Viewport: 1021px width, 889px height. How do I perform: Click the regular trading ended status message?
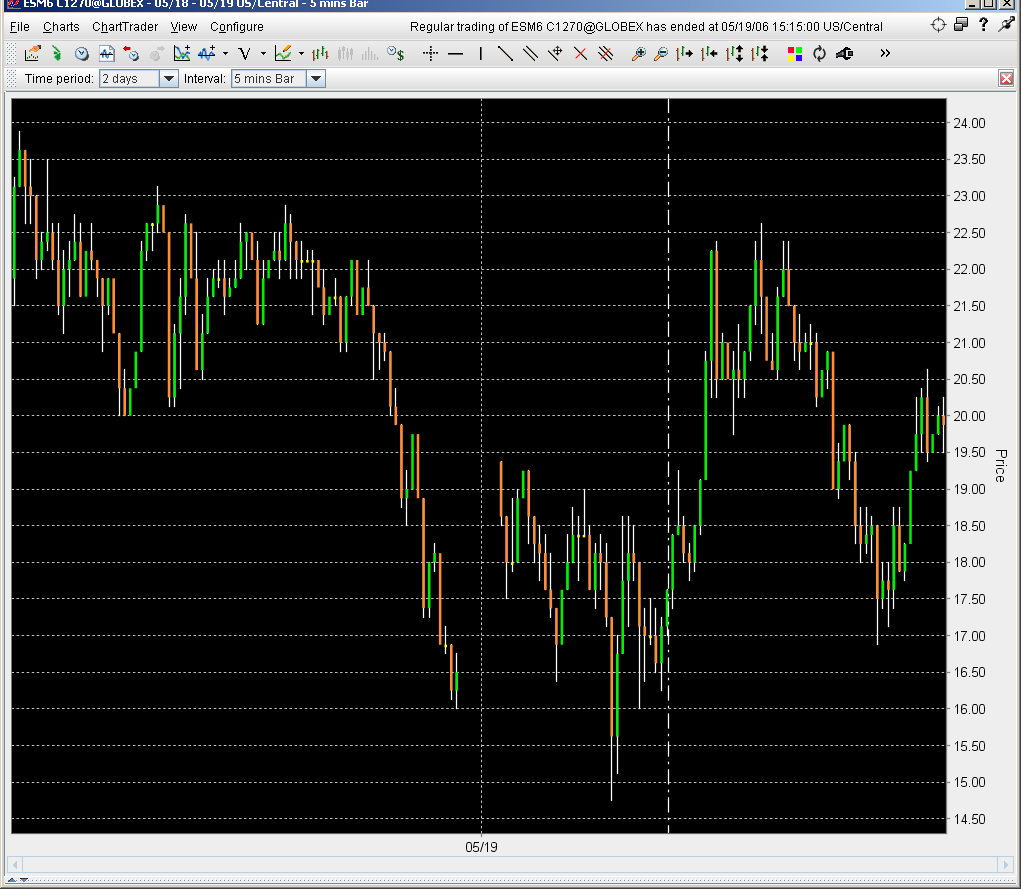pos(646,27)
